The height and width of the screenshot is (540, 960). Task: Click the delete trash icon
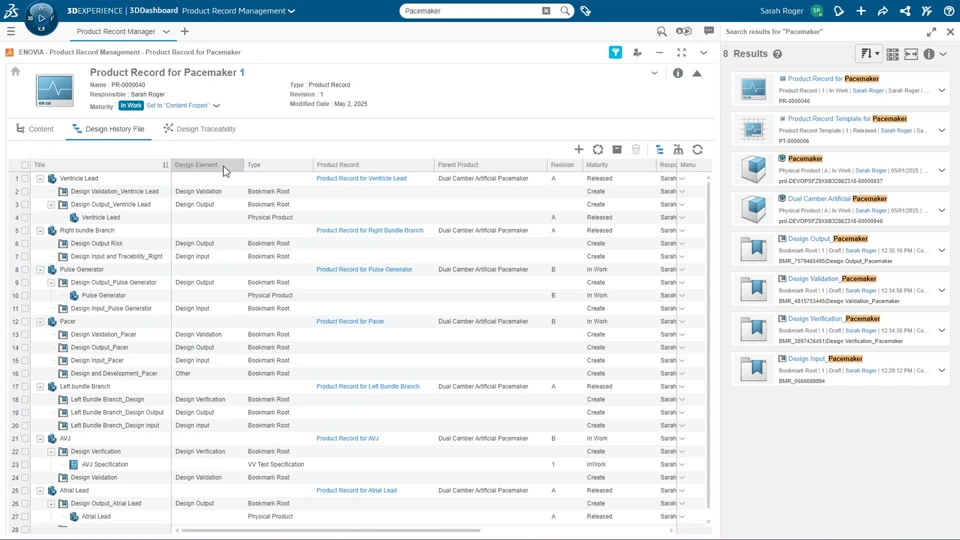click(636, 149)
